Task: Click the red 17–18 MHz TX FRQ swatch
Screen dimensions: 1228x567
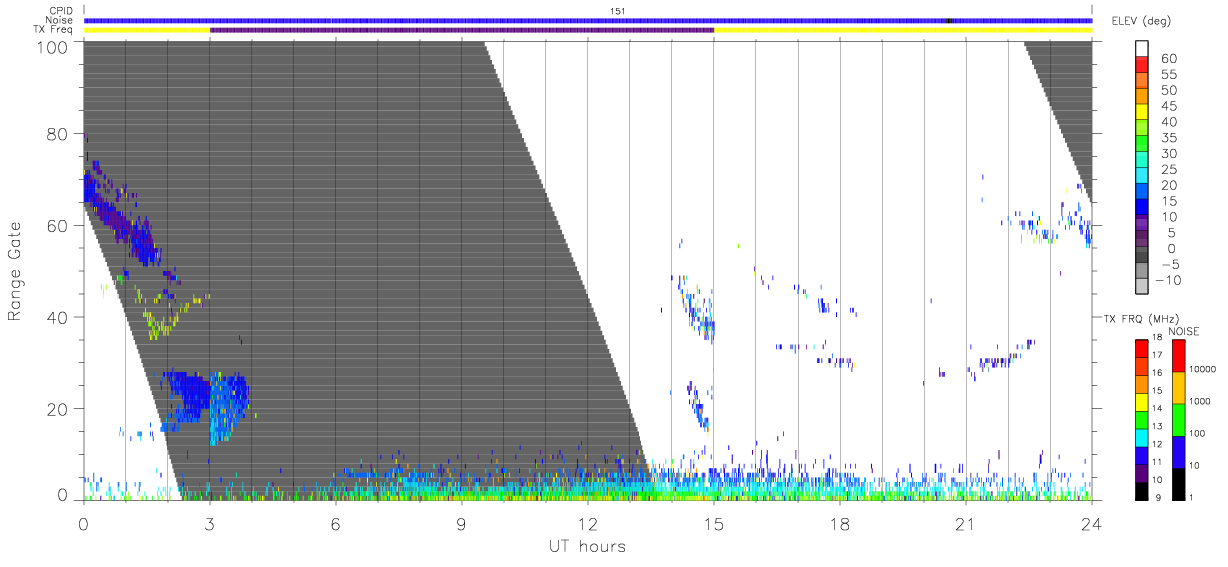Action: 1142,348
